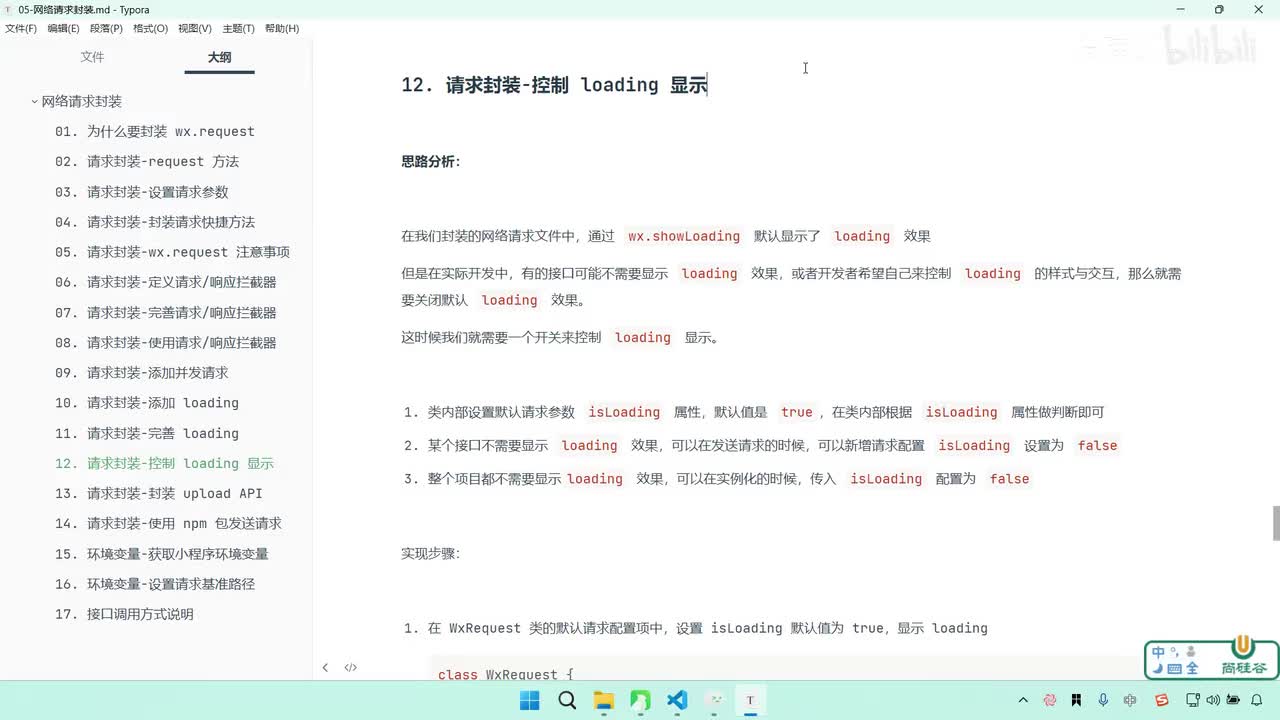Screen dimensions: 1280x720
Task: Jump to 06. 请求封装-定义请求/响应拦截器
Action: coord(166,282)
